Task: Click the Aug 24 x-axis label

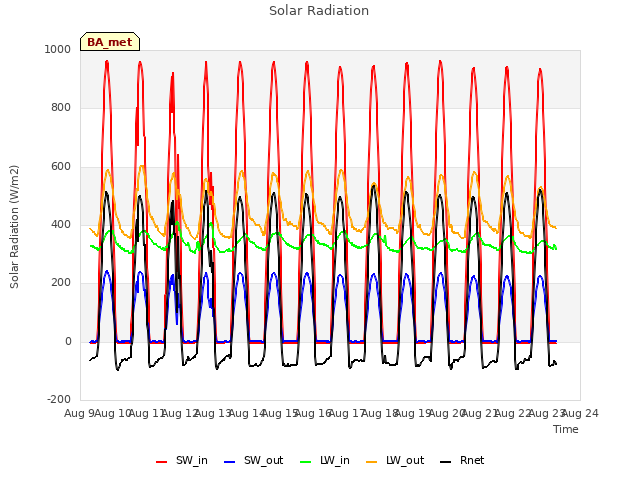Action: point(580,413)
